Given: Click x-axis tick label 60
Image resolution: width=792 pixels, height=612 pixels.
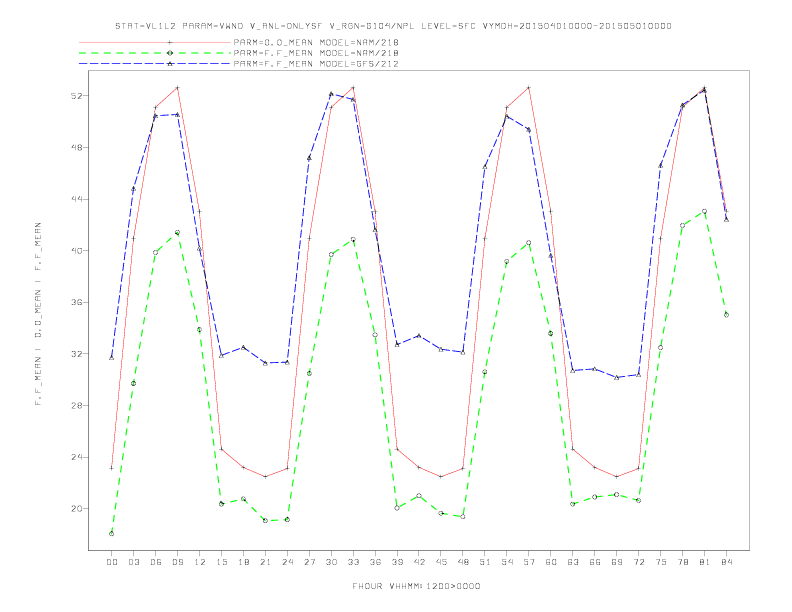Looking at the screenshot, I should pos(551,562).
